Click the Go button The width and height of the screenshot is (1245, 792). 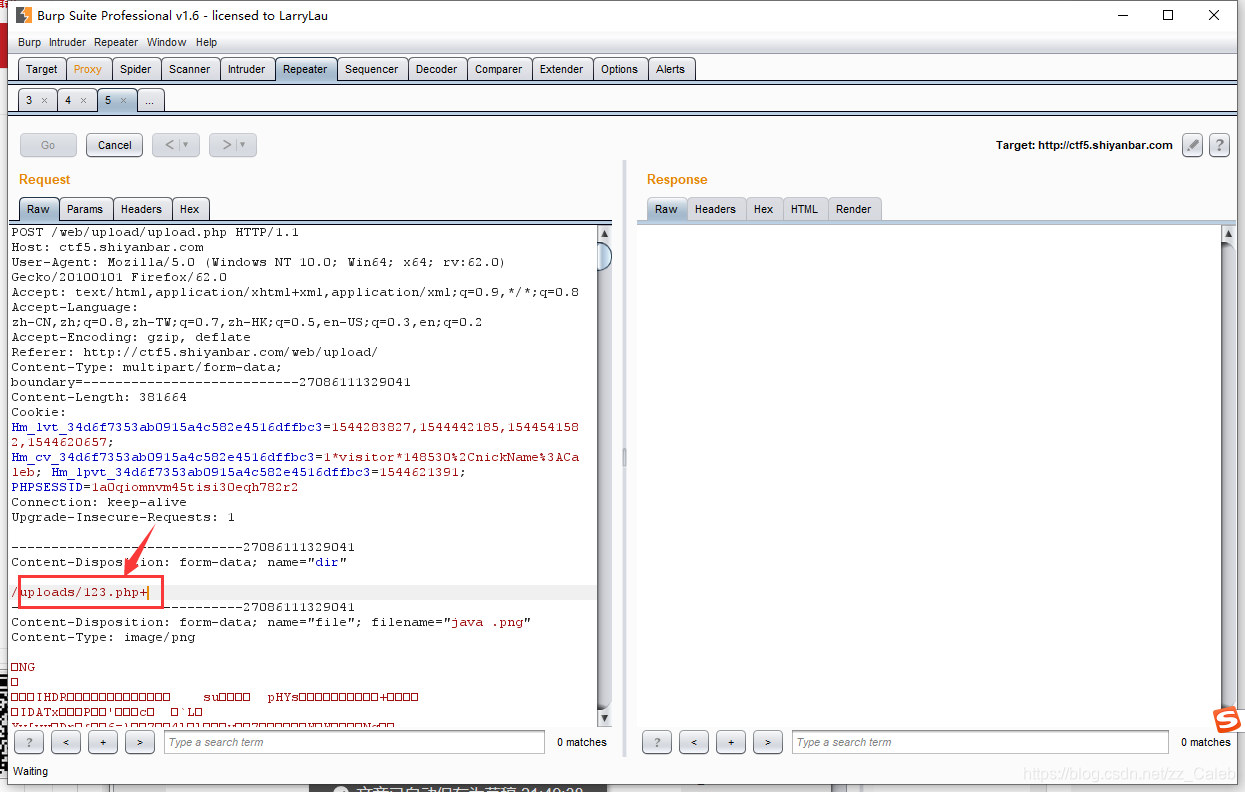point(48,145)
